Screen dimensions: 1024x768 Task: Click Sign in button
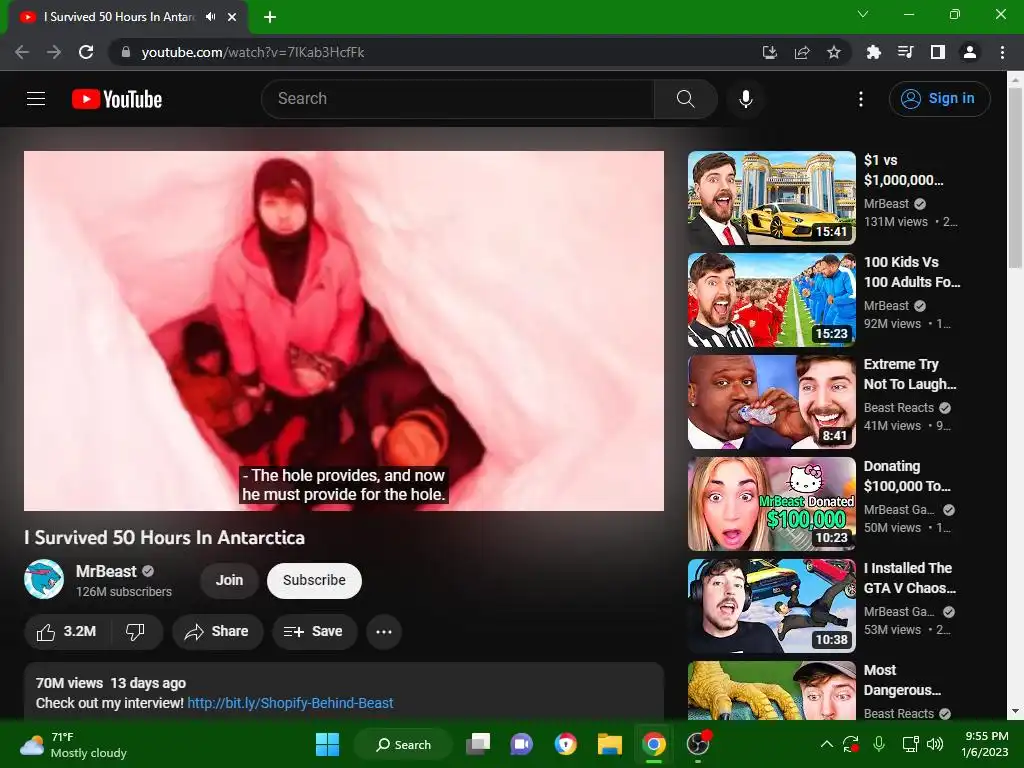[x=939, y=99]
